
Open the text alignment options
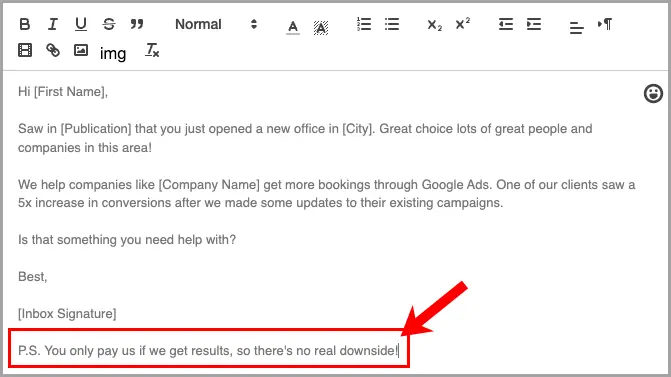coord(576,27)
